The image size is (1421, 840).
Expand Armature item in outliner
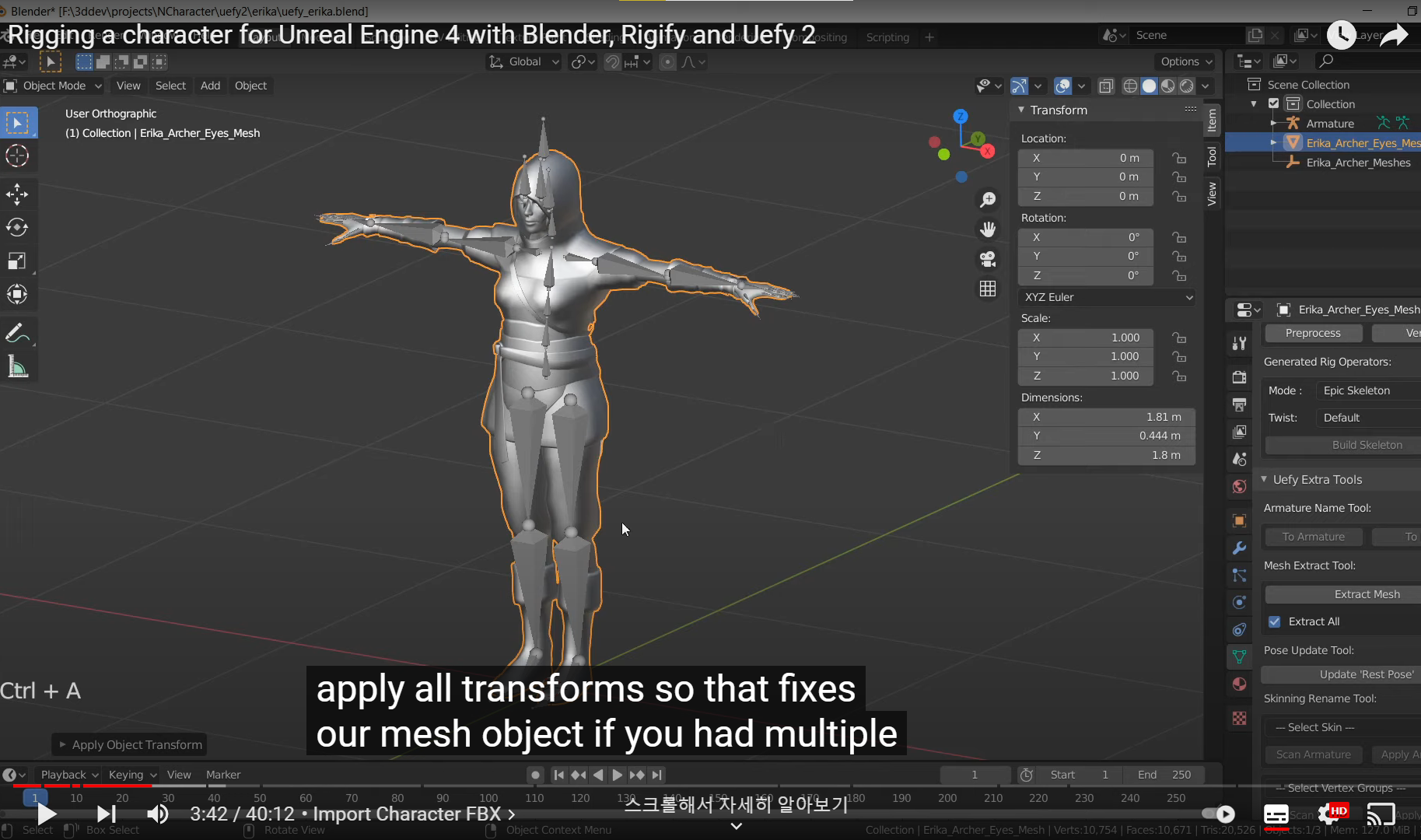pyautogui.click(x=1273, y=123)
